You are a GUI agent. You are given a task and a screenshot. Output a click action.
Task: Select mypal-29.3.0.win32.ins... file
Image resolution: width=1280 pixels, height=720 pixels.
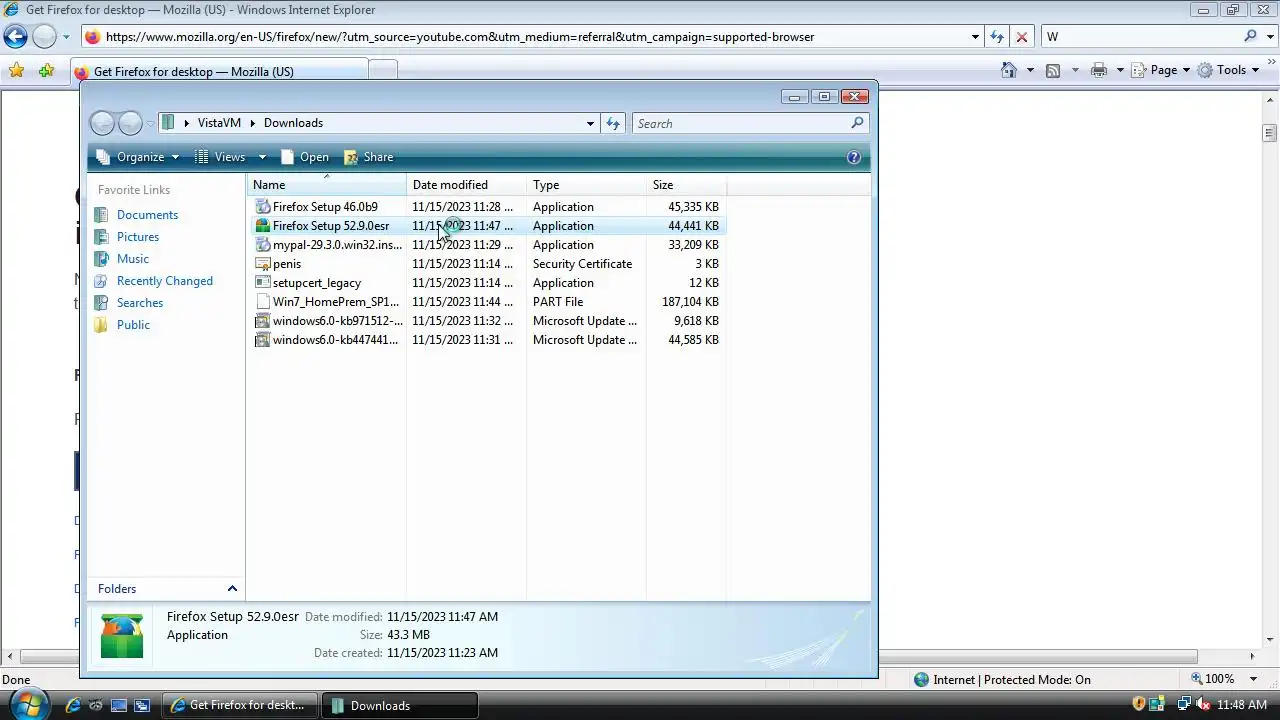(337, 245)
